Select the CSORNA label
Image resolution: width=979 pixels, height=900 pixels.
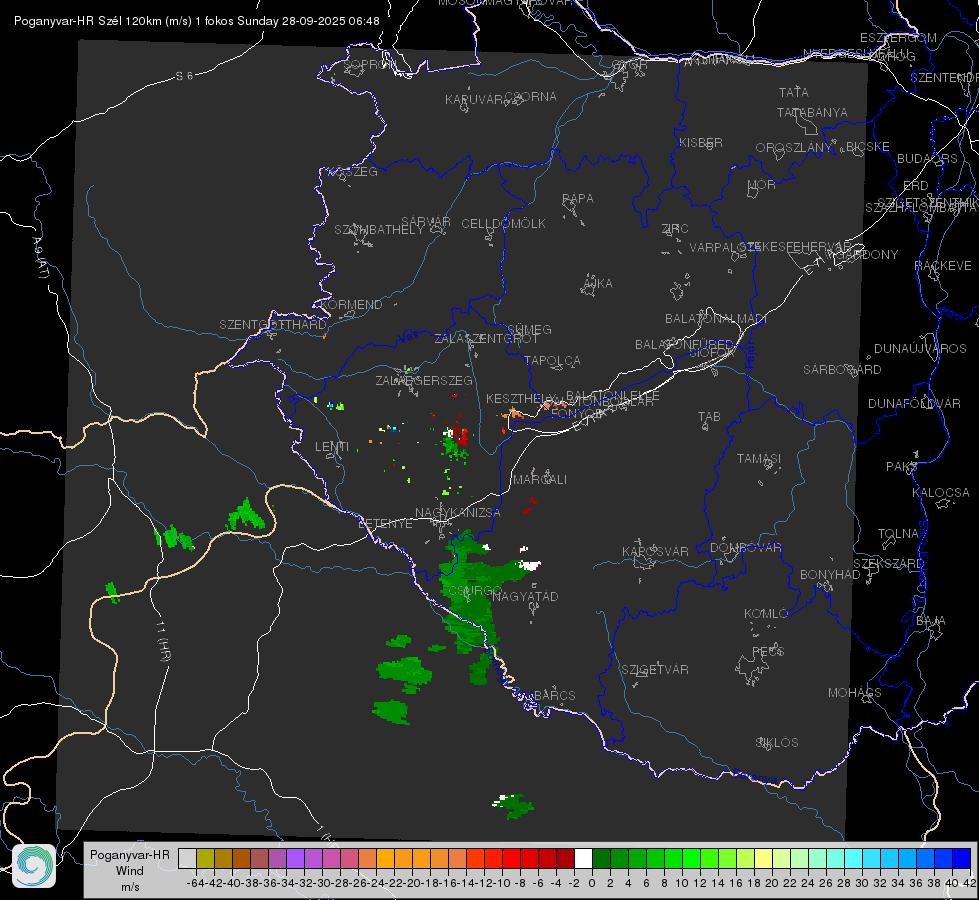tap(530, 97)
